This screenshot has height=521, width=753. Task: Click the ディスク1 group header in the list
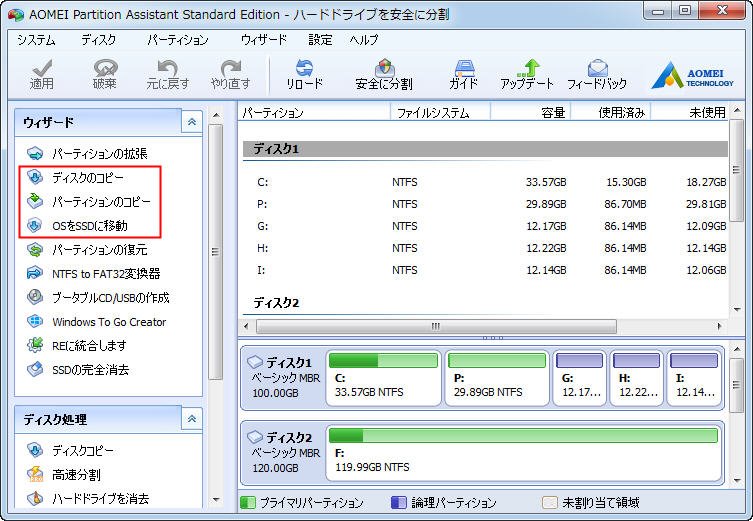point(485,149)
